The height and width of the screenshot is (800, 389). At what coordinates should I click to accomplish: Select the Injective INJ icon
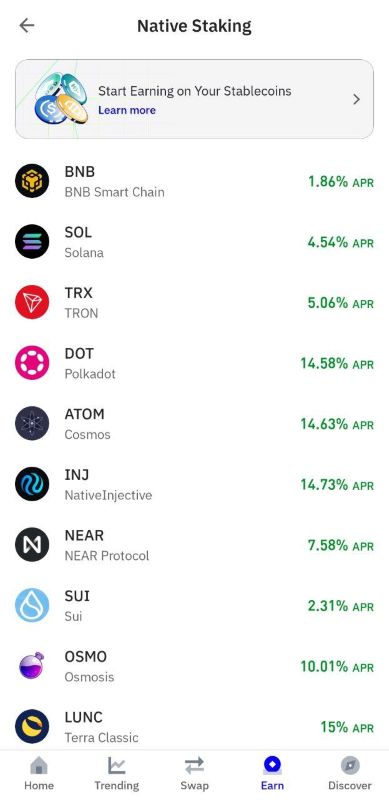coord(32,484)
